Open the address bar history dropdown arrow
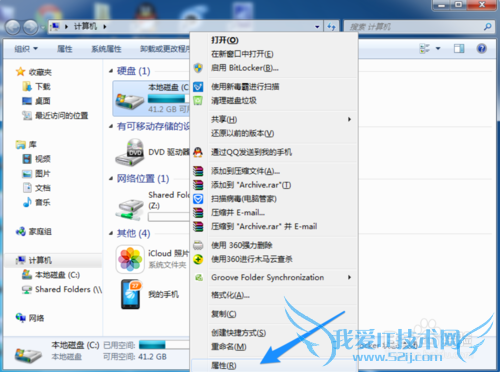This screenshot has width=500, height=372. [317, 27]
